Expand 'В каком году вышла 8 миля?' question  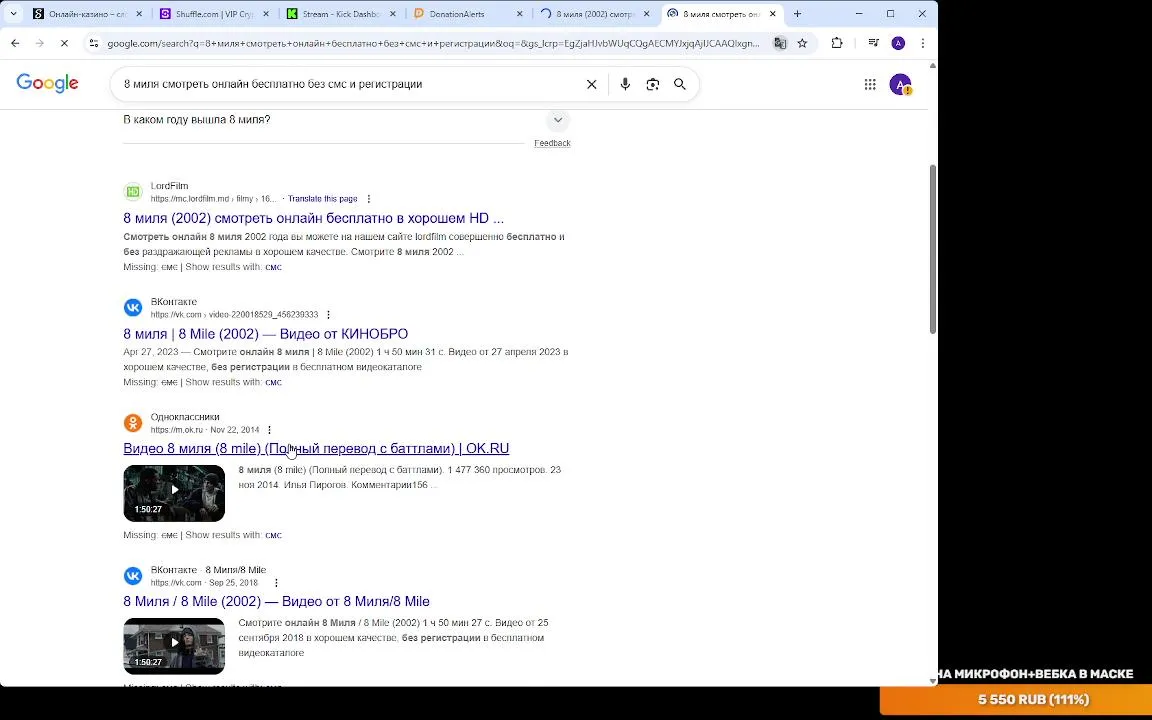pyautogui.click(x=558, y=120)
